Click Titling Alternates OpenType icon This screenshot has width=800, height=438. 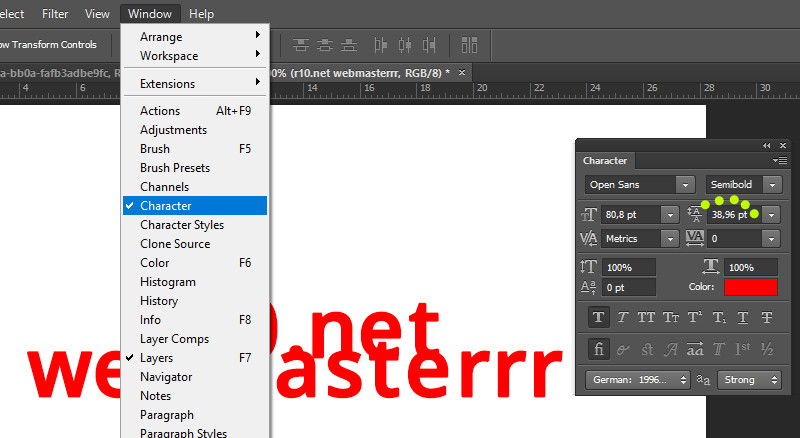click(x=719, y=350)
